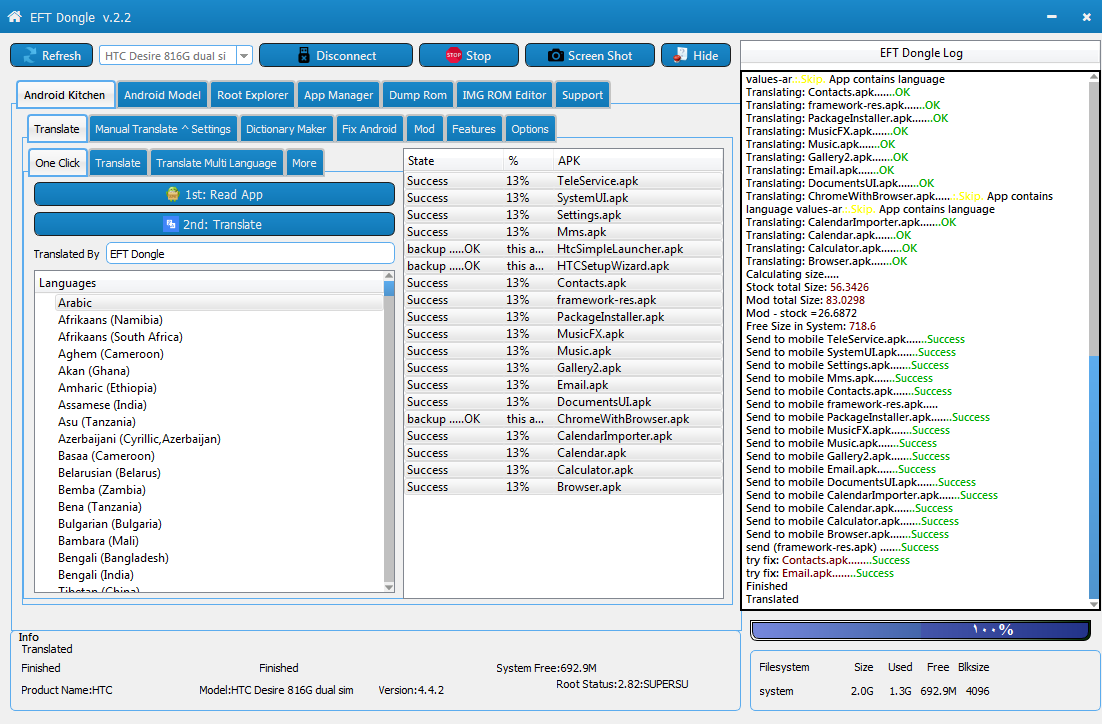Select the Browser.apk row
This screenshot has width=1102, height=724.
pyautogui.click(x=564, y=487)
